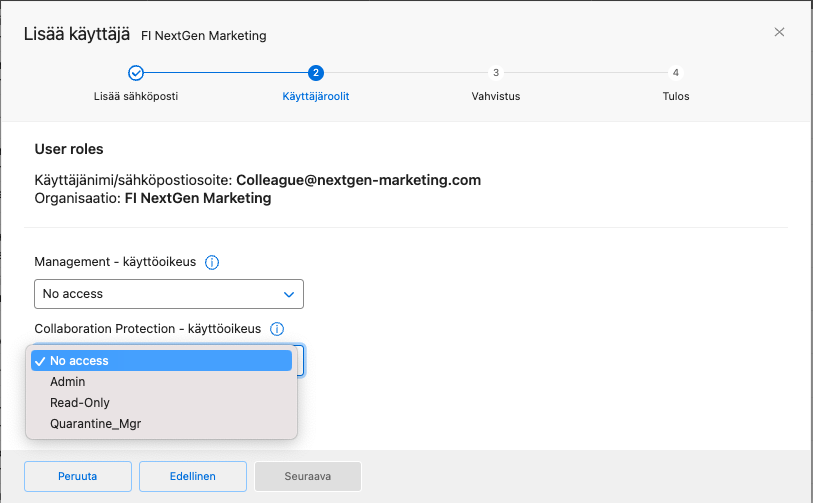The width and height of the screenshot is (813, 503).
Task: Show info for Collaboration Protection käyttöoikeus
Action: point(277,329)
